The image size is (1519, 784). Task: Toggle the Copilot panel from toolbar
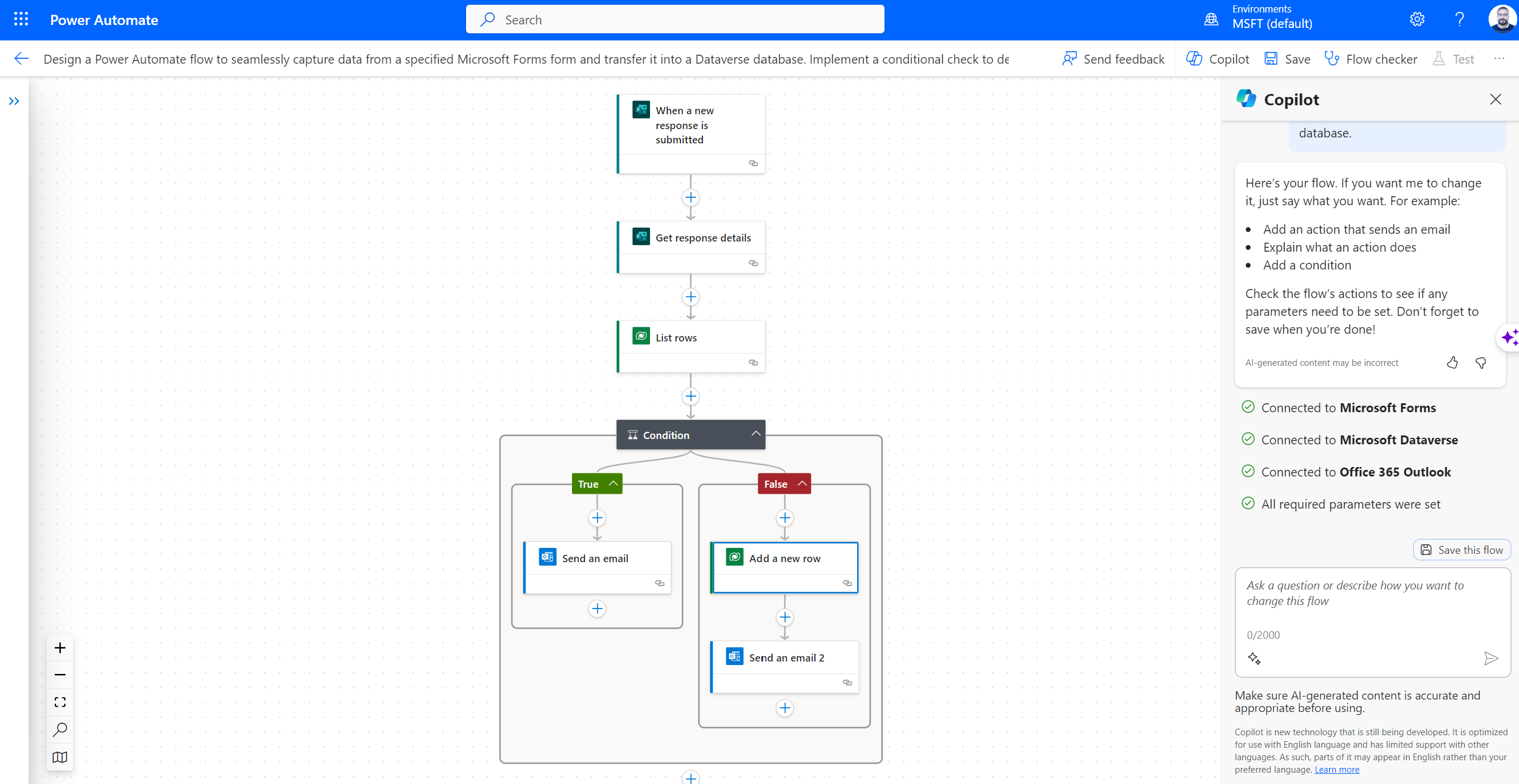(1218, 59)
